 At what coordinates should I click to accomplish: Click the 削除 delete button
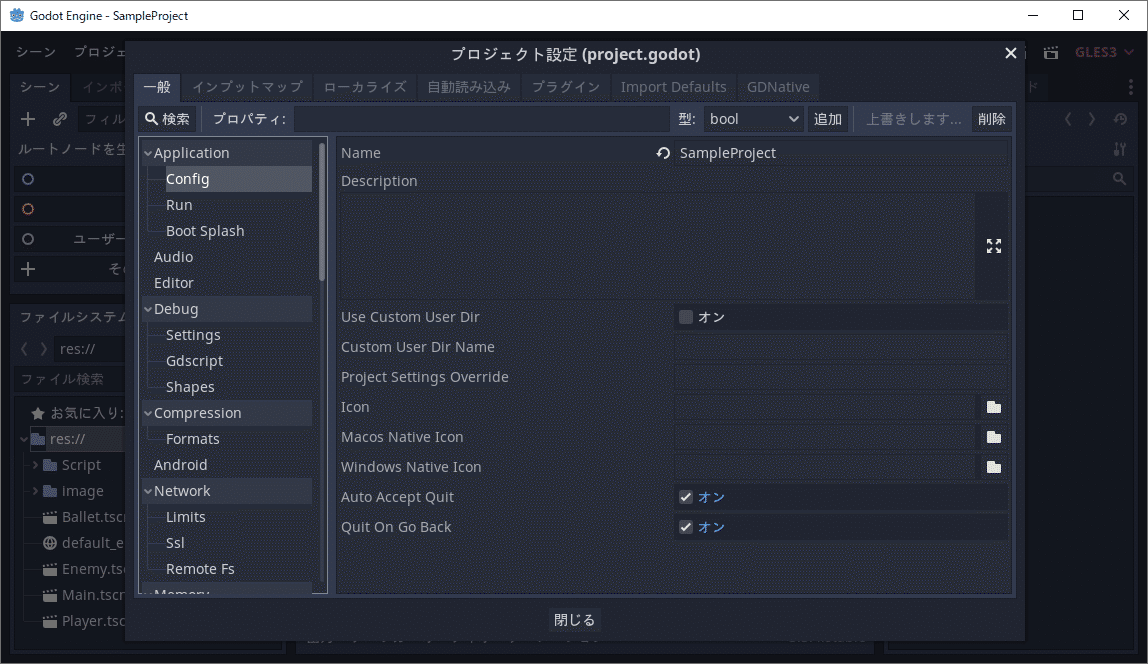991,119
